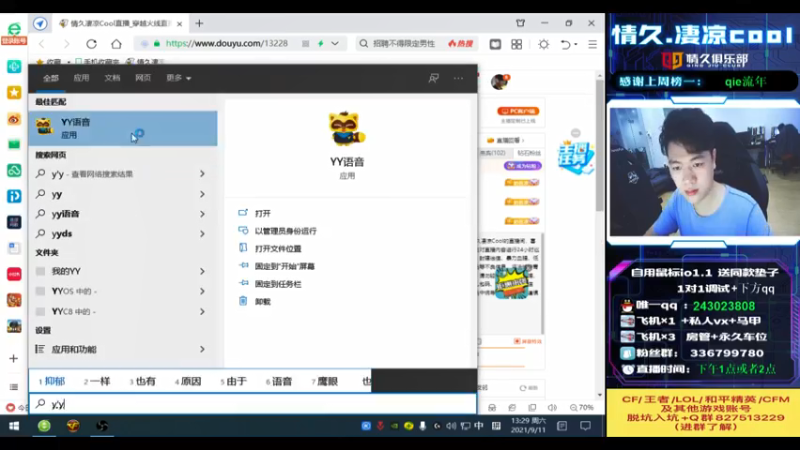Click the 70% page zoom control

tap(582, 408)
